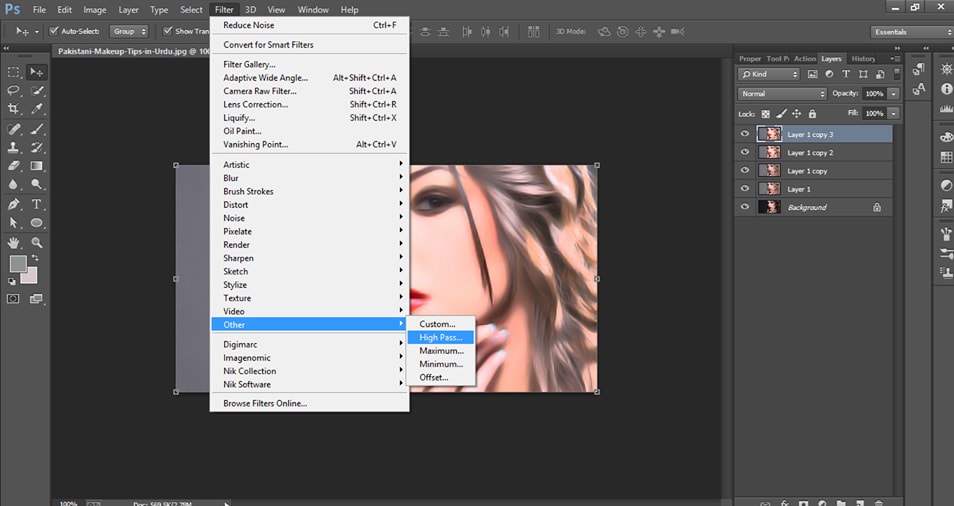Click the lock transparent pixels icon
Image resolution: width=954 pixels, height=506 pixels.
(x=766, y=114)
